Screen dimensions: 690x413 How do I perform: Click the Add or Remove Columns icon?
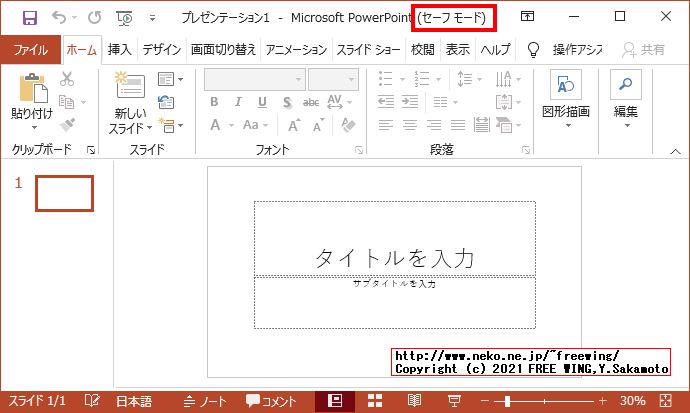pyautogui.click(x=440, y=102)
